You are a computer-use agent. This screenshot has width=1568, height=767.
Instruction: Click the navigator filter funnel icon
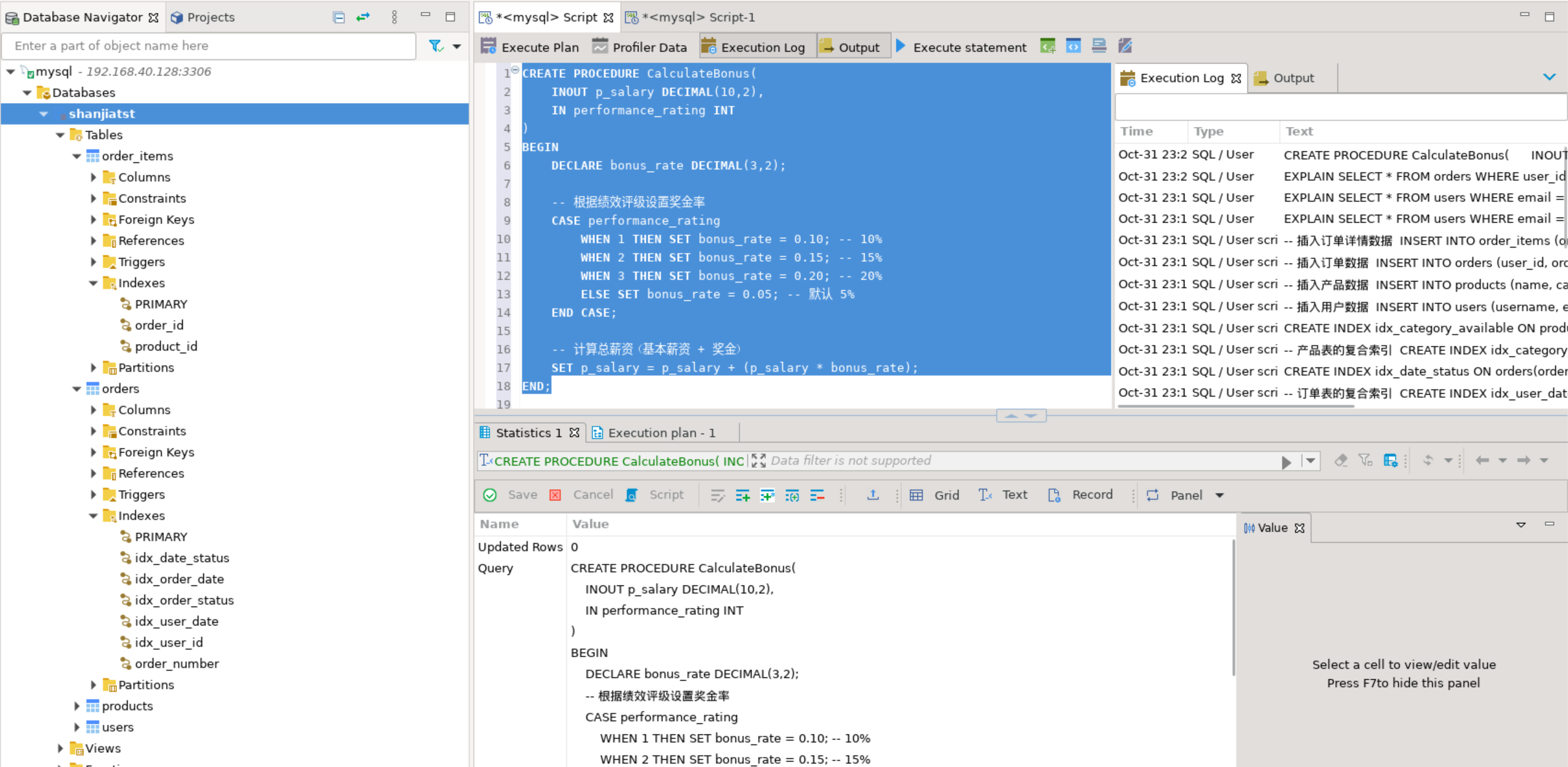pos(436,46)
